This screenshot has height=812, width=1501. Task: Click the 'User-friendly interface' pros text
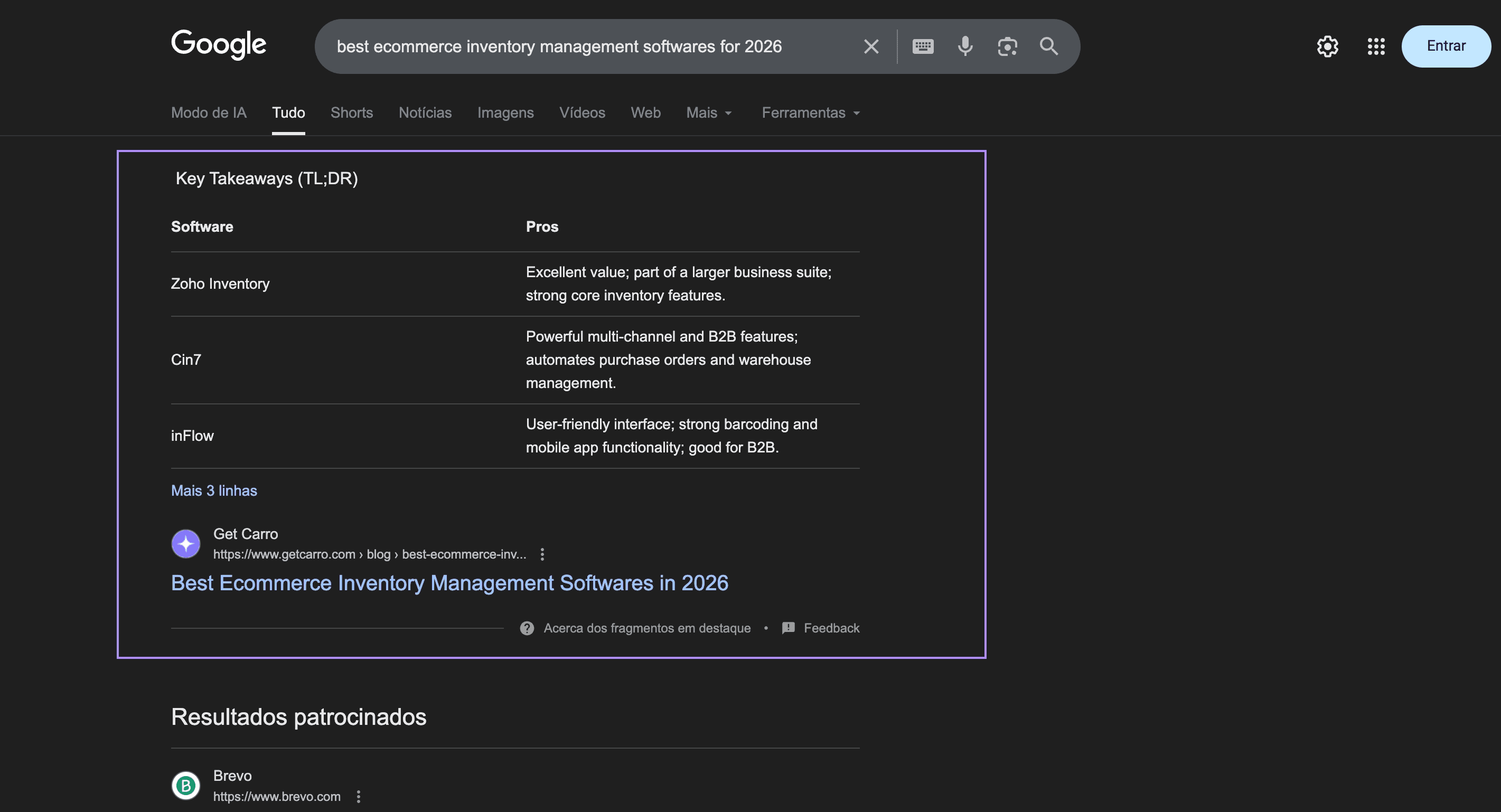coord(672,436)
